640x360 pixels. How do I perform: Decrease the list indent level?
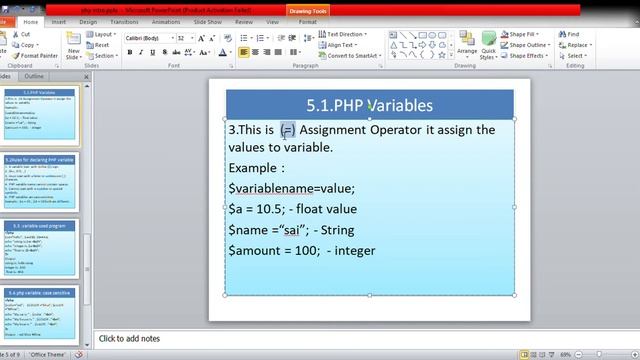tap(281, 38)
